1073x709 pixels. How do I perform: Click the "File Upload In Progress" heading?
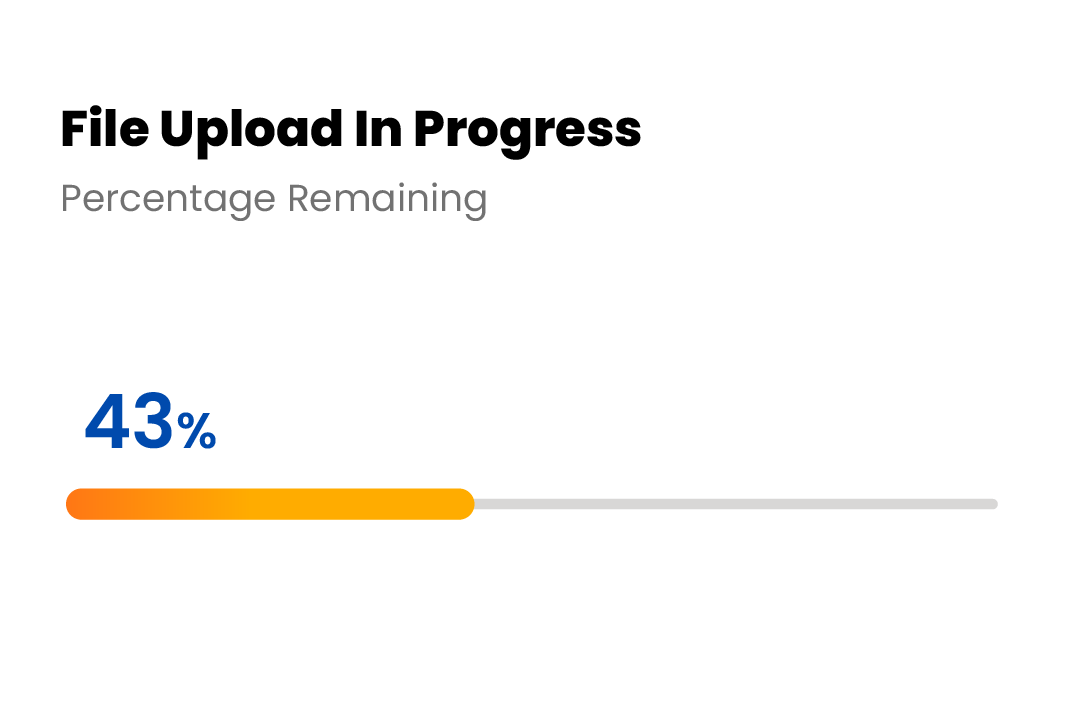click(350, 131)
